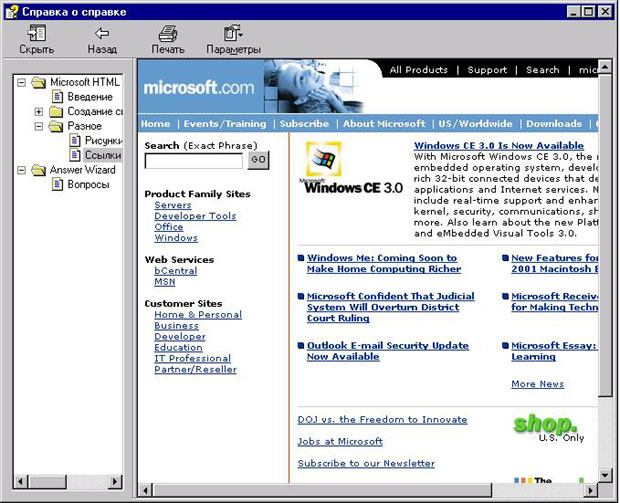620x503 pixels.
Task: Click Search in the black header
Action: point(542,70)
